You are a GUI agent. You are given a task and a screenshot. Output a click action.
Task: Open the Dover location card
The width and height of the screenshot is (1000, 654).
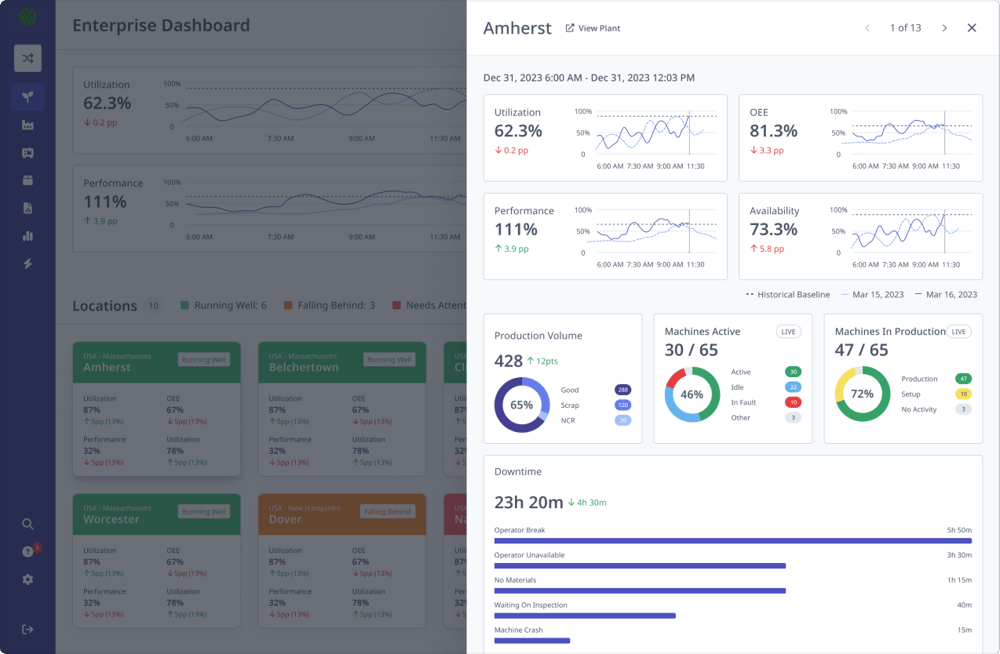point(342,561)
